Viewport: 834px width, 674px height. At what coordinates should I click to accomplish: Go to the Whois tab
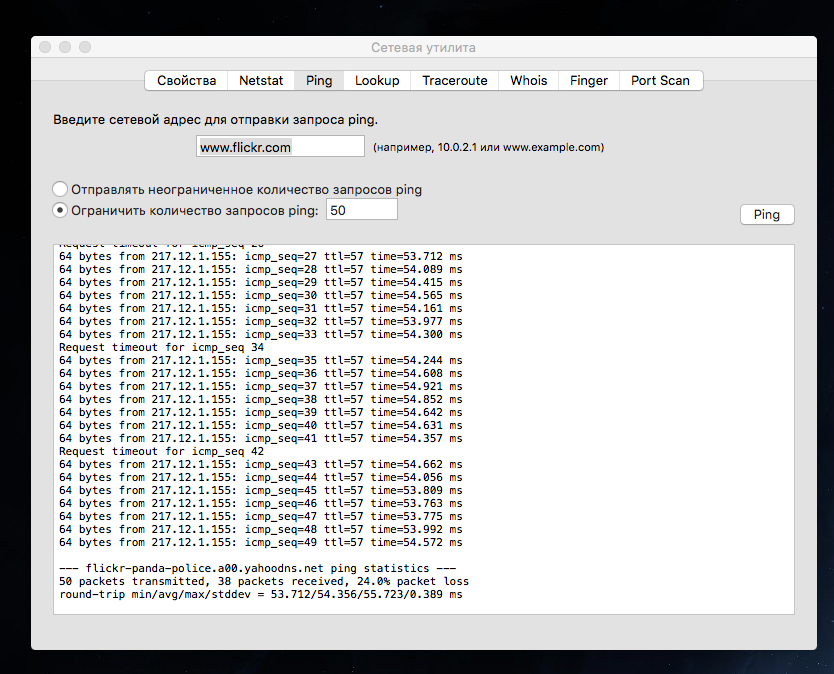coord(529,81)
